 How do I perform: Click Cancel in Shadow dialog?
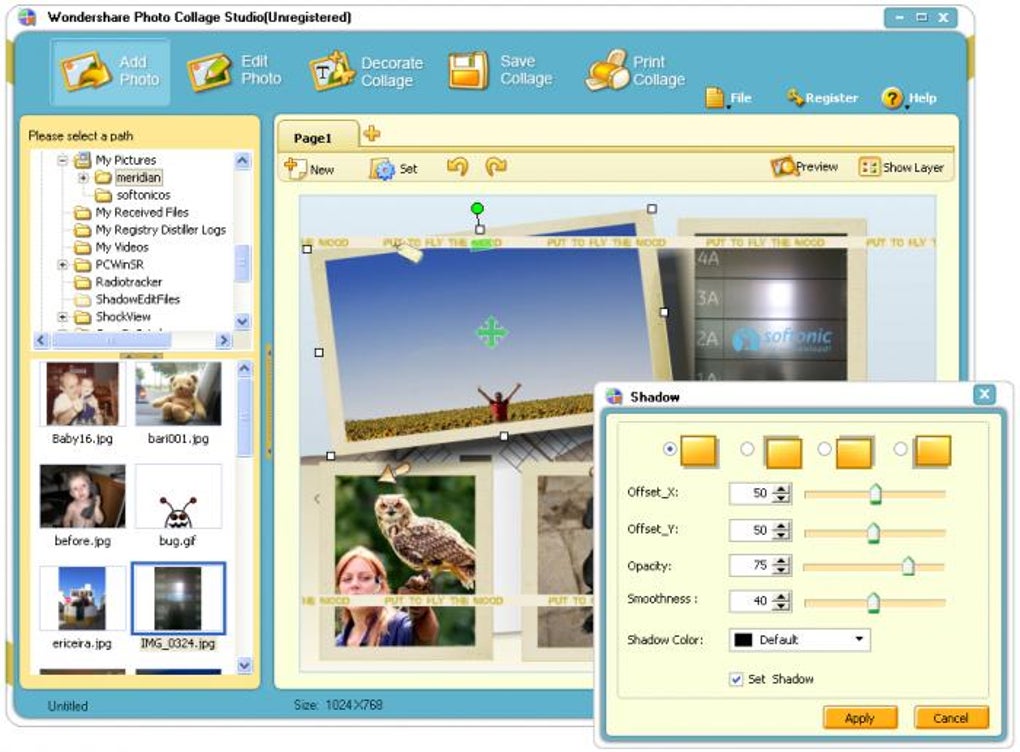[951, 718]
